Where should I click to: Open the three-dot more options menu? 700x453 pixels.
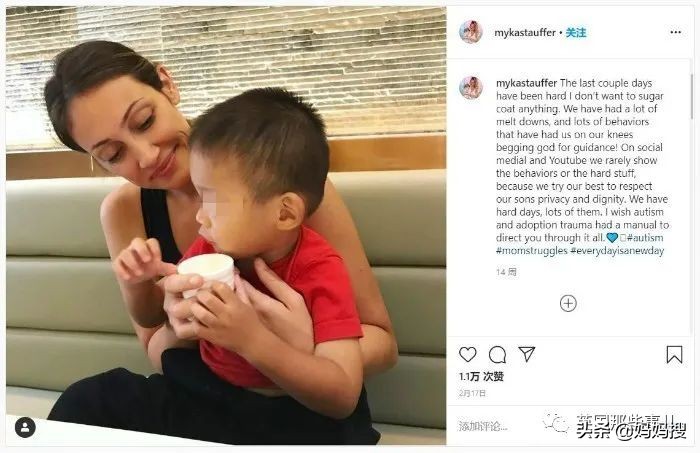point(675,32)
